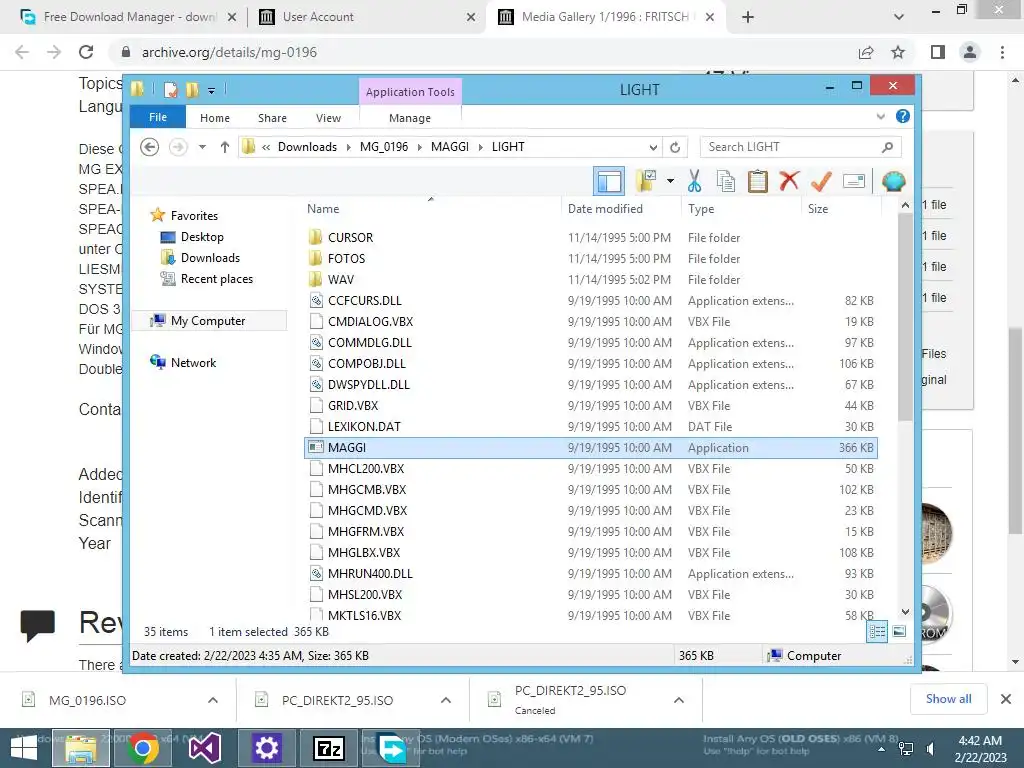The height and width of the screenshot is (768, 1024).
Task: Select the LEXIKON.DAT file
Action: (590, 426)
